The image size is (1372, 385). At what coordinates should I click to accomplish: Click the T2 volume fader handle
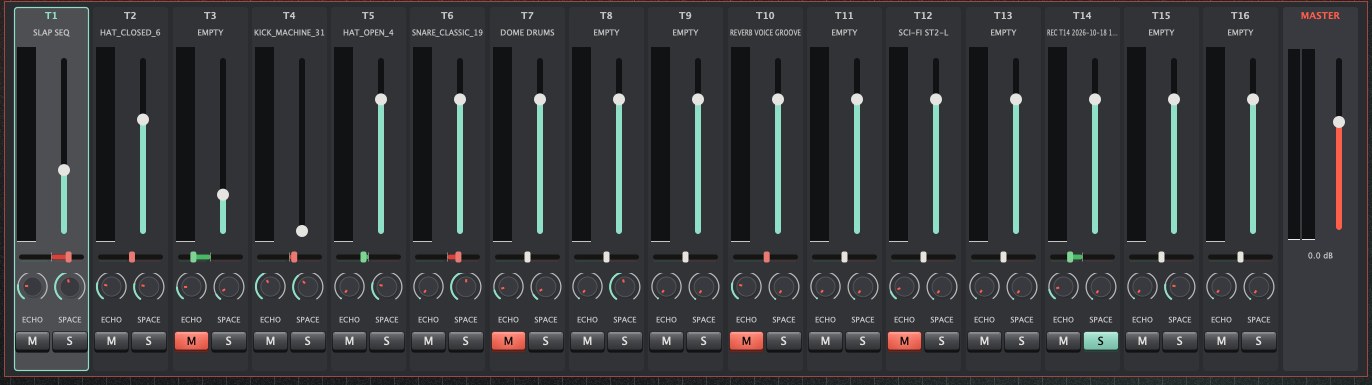point(143,119)
